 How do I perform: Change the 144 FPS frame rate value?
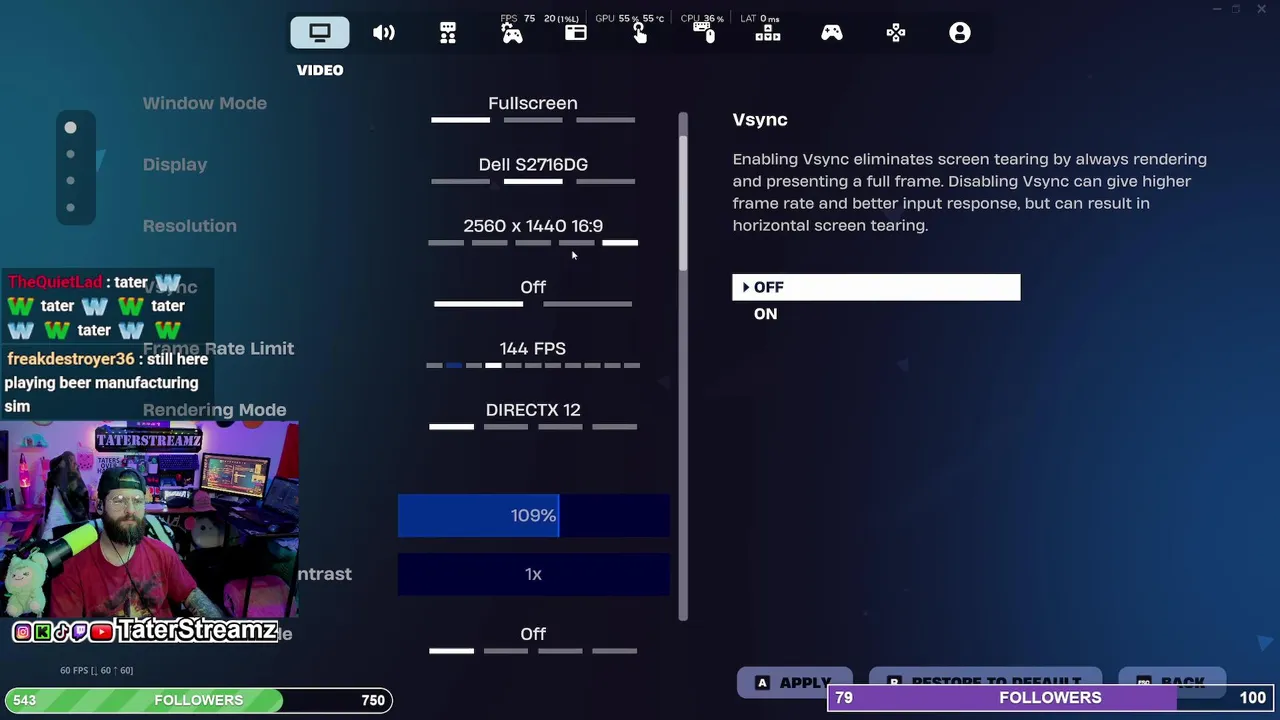coord(533,349)
